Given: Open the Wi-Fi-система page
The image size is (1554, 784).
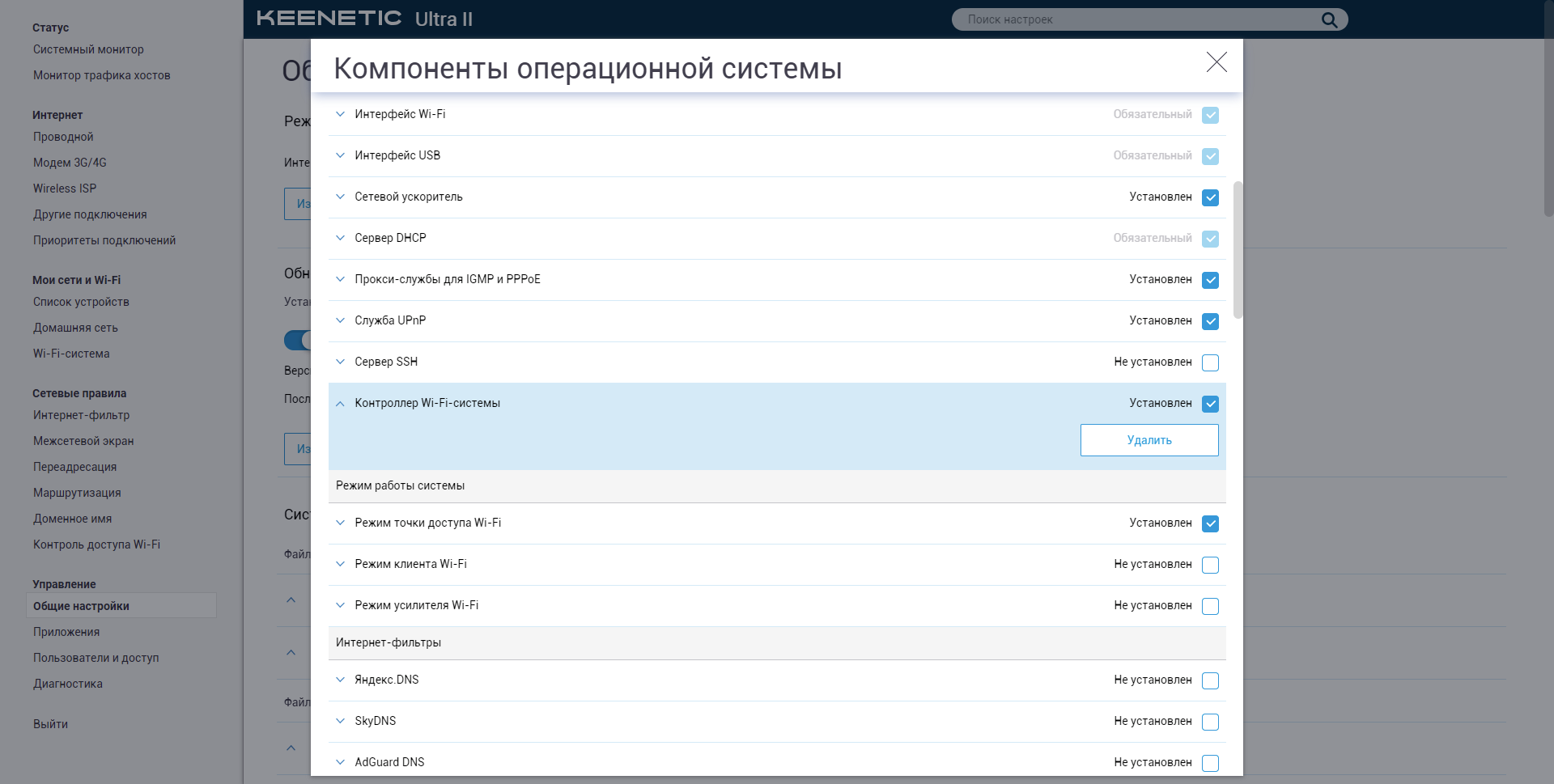Looking at the screenshot, I should (71, 354).
